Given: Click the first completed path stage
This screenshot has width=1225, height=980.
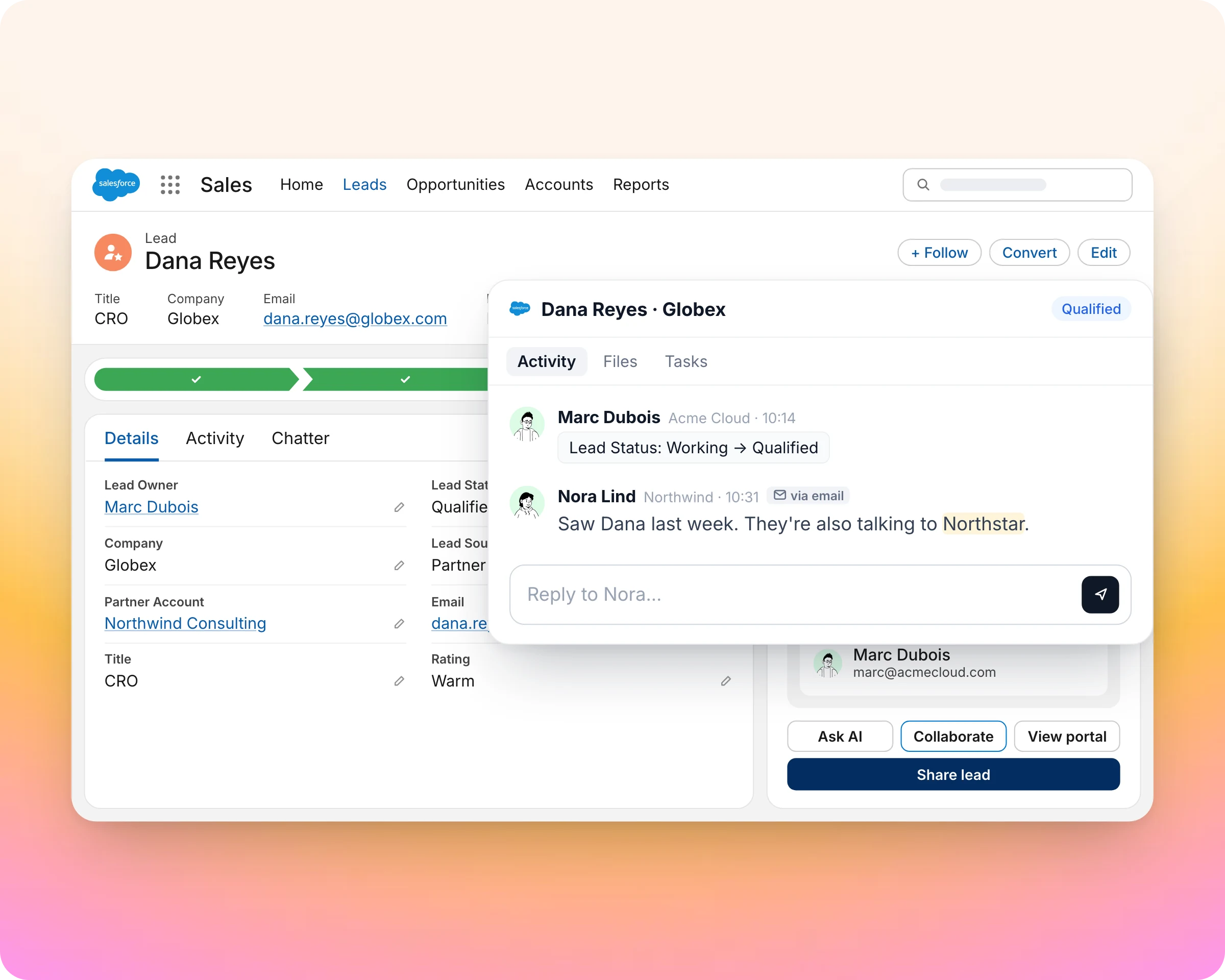Looking at the screenshot, I should click(x=197, y=379).
